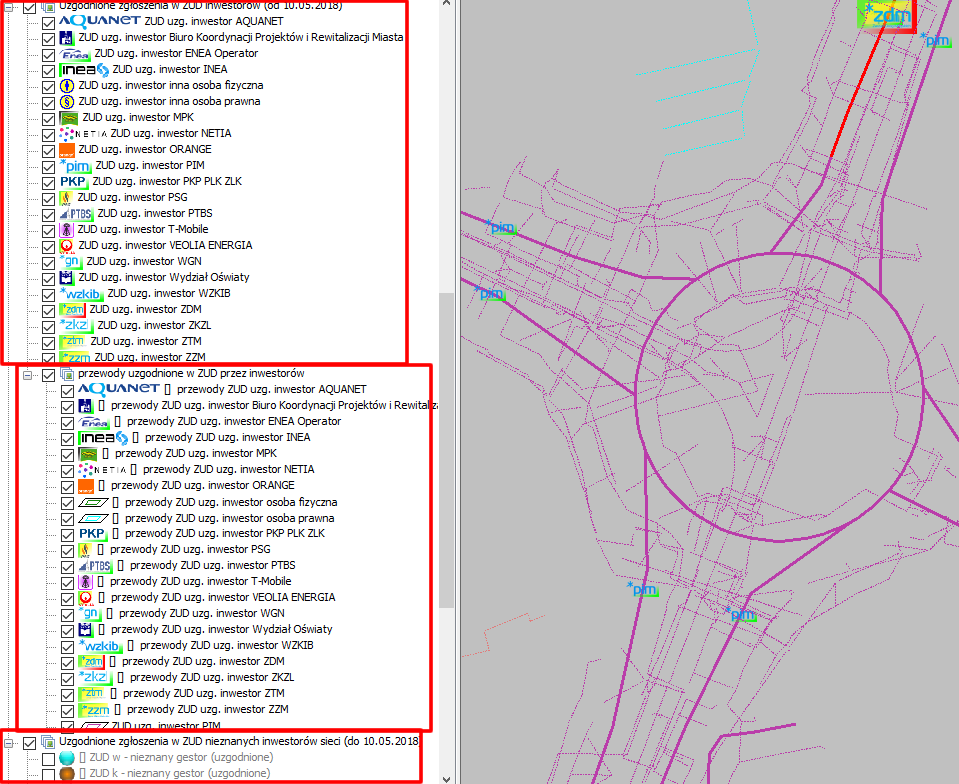Uncheck przewody ZUD uzg. inwestor WZKIB checkbox
The image size is (959, 784).
[67, 646]
